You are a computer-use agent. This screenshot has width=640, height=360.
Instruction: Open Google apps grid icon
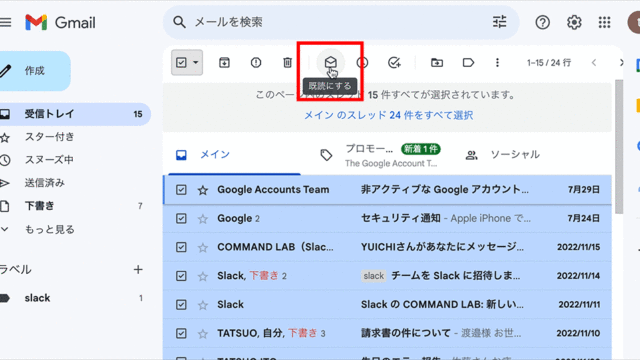point(604,22)
